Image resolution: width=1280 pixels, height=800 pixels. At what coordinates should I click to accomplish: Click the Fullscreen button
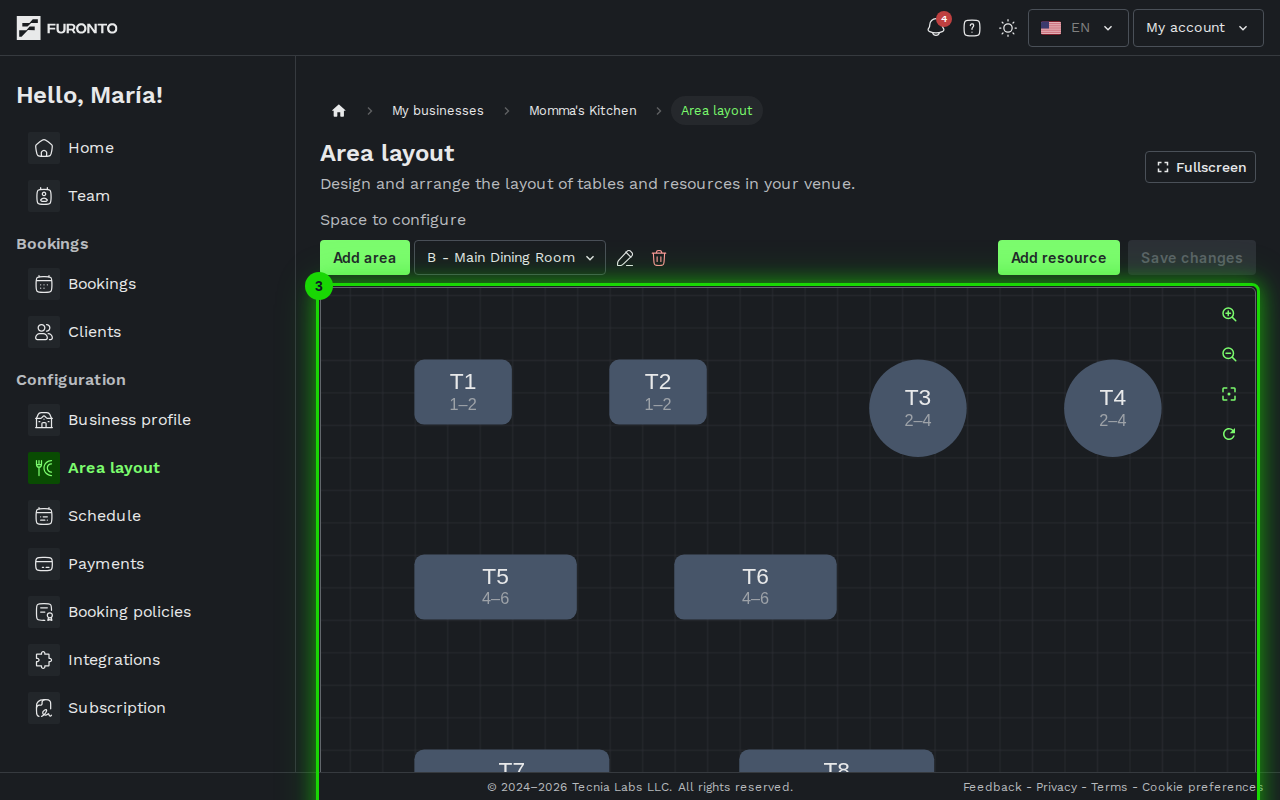tap(1200, 167)
